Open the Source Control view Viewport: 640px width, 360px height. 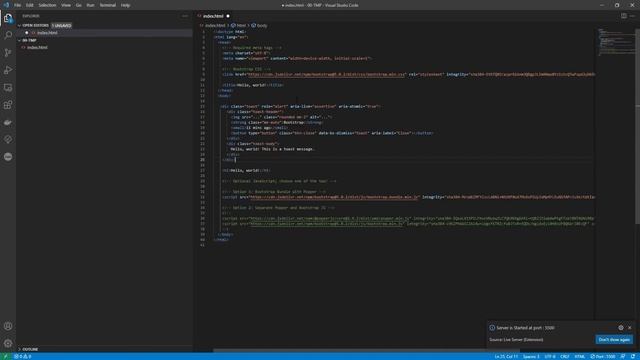pyautogui.click(x=8, y=53)
